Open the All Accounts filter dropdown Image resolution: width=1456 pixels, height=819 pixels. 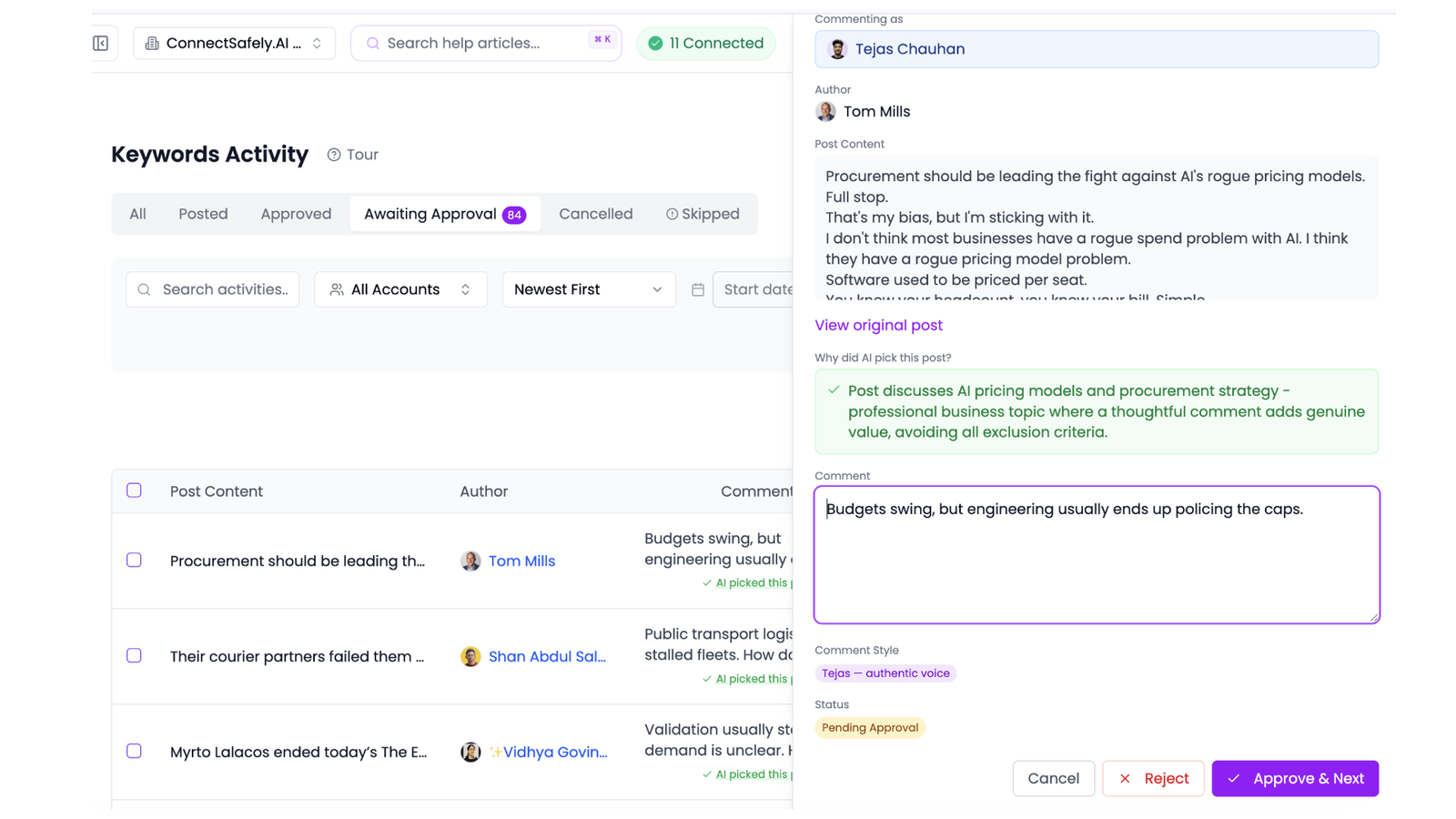pyautogui.click(x=400, y=289)
